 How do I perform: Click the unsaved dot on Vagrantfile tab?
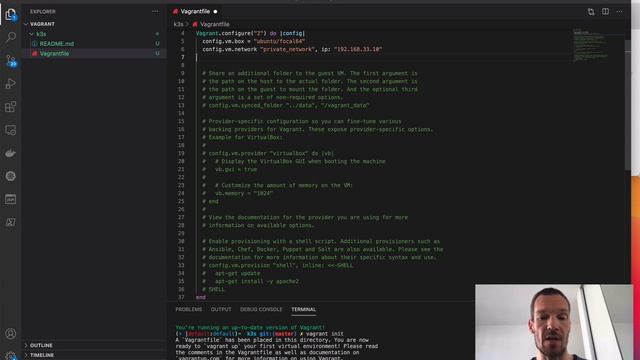(215, 11)
